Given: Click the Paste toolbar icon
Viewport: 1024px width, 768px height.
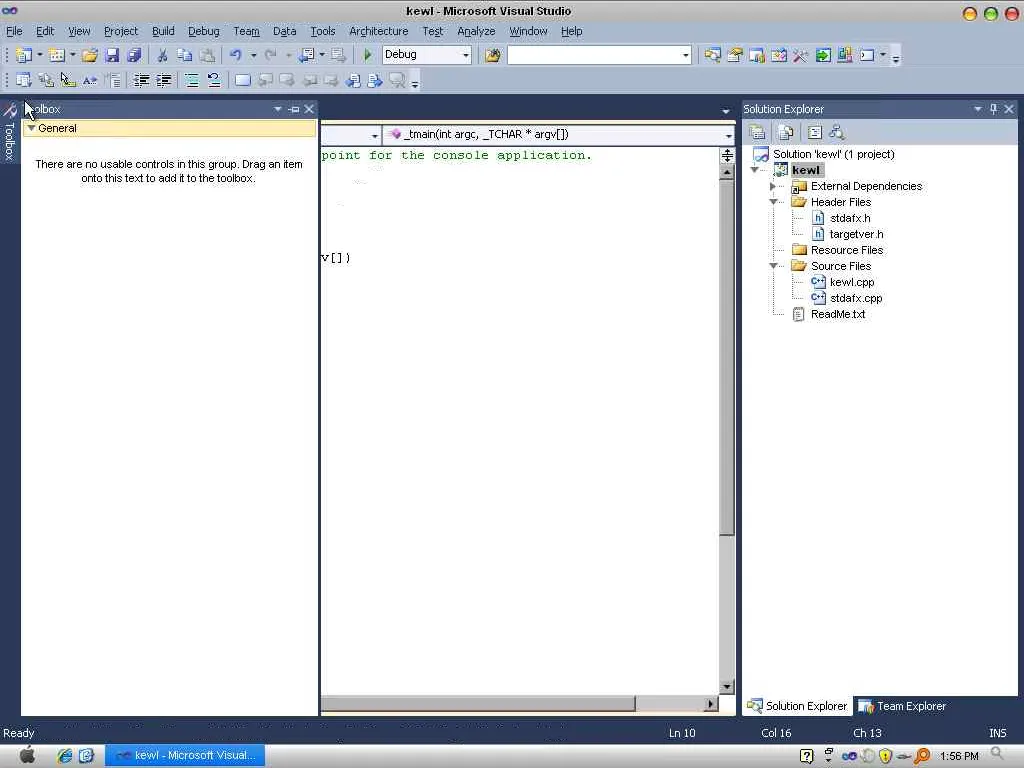Looking at the screenshot, I should pos(207,56).
